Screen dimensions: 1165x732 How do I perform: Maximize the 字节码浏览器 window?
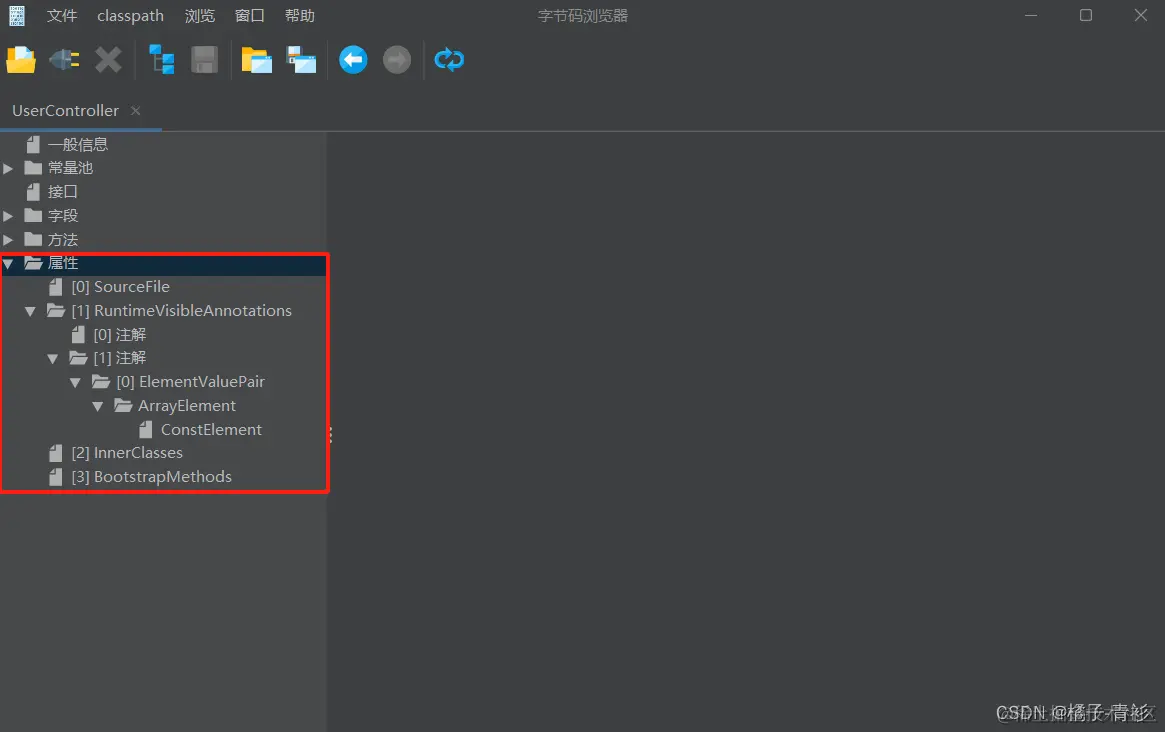1086,16
